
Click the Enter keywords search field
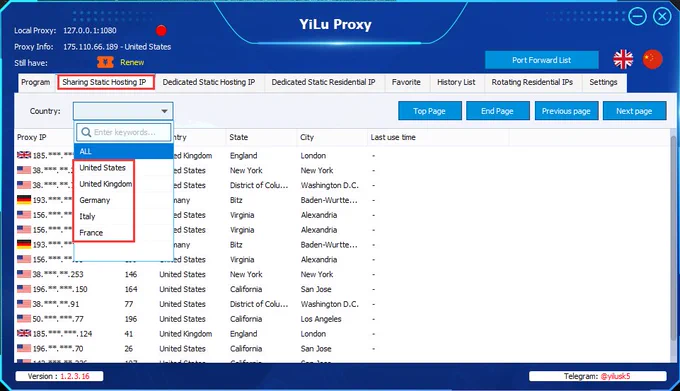[x=124, y=132]
